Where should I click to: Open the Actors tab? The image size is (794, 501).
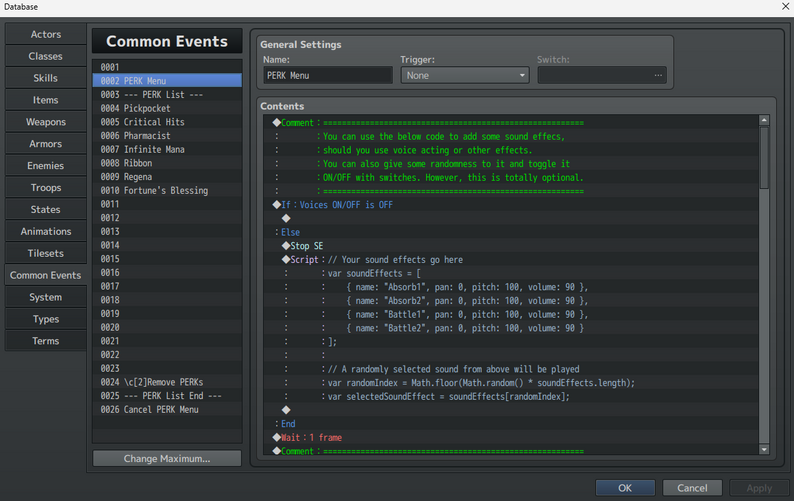click(46, 34)
